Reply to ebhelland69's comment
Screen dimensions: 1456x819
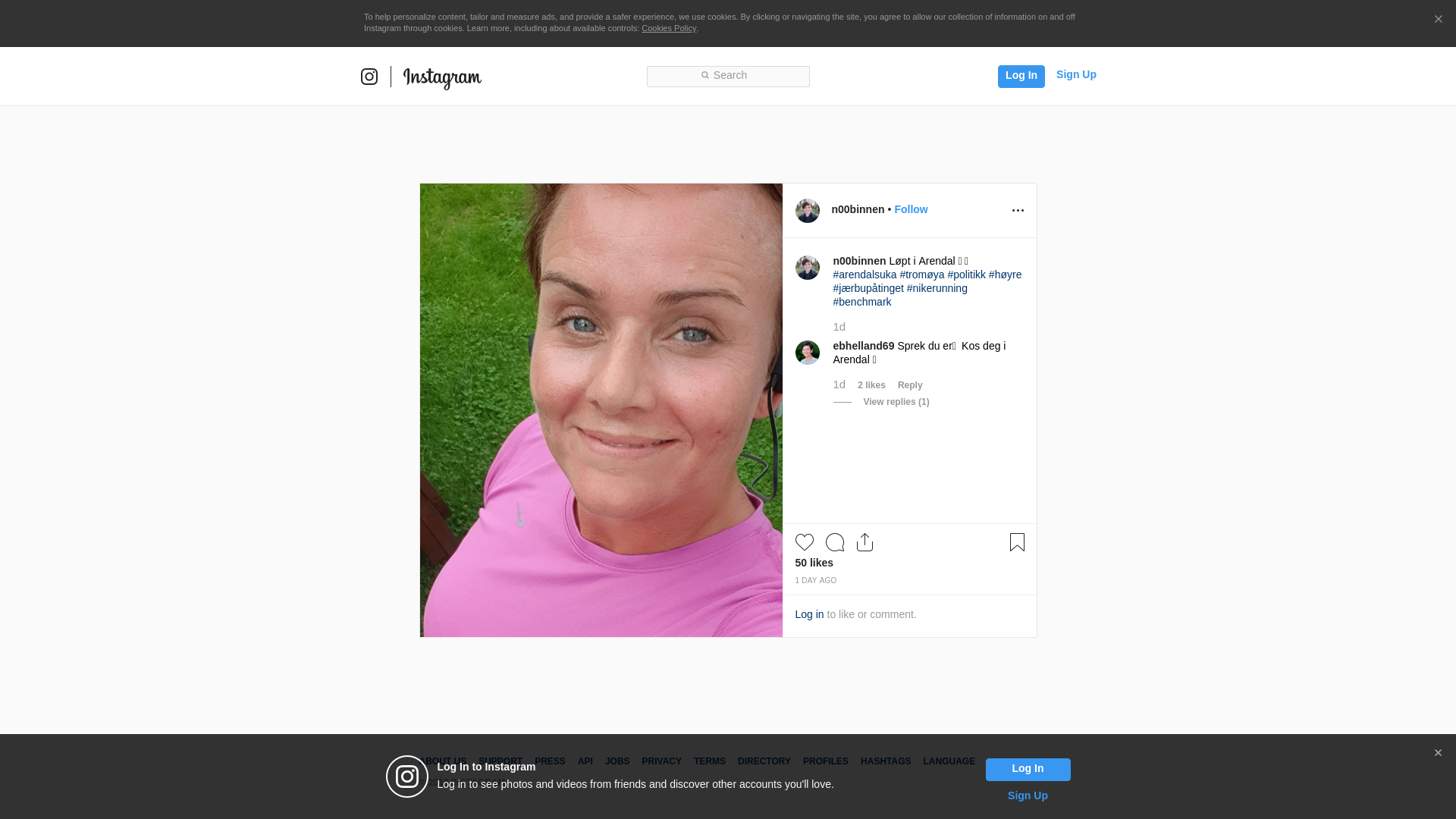coord(909,385)
